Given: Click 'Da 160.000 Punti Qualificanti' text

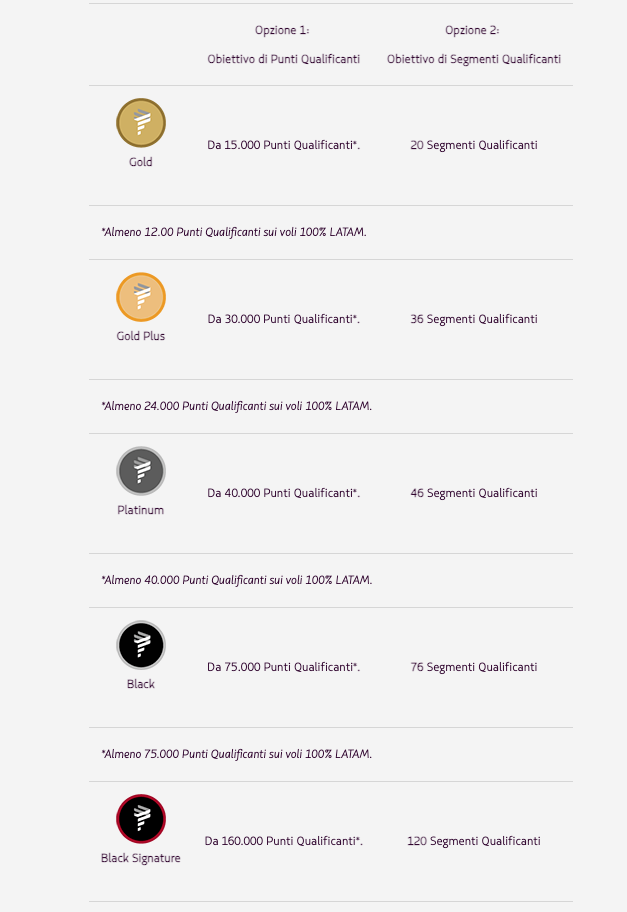Looking at the screenshot, I should (283, 841).
